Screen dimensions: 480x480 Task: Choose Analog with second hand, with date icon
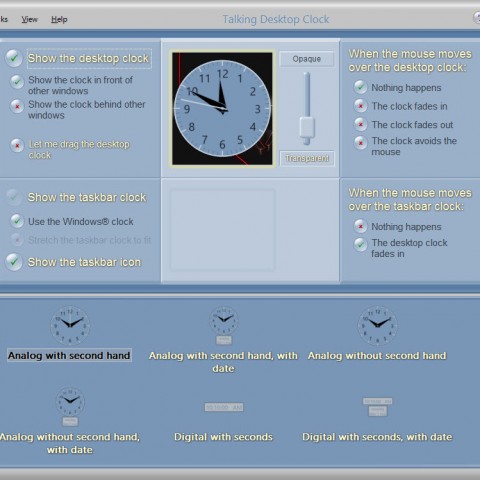tap(224, 325)
